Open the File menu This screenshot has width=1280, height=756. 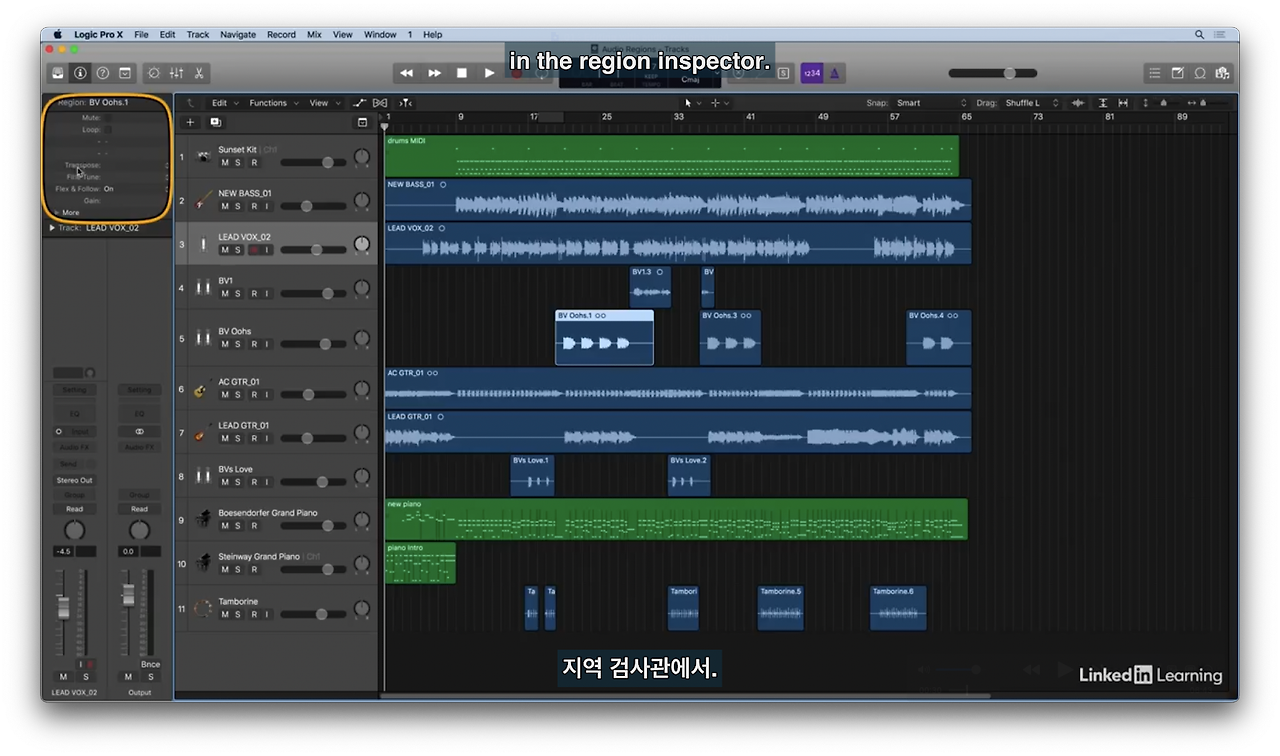pos(141,34)
